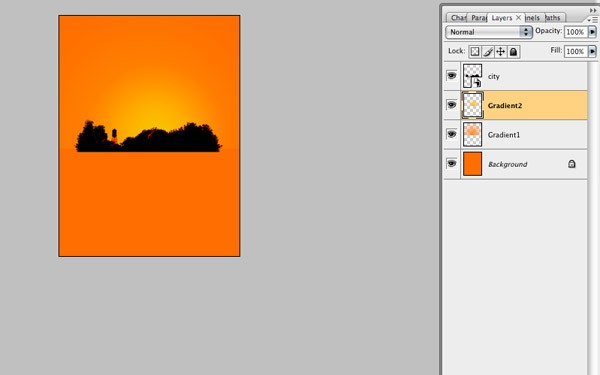The width and height of the screenshot is (600, 375).
Task: Switch to the Character tab
Action: point(457,18)
